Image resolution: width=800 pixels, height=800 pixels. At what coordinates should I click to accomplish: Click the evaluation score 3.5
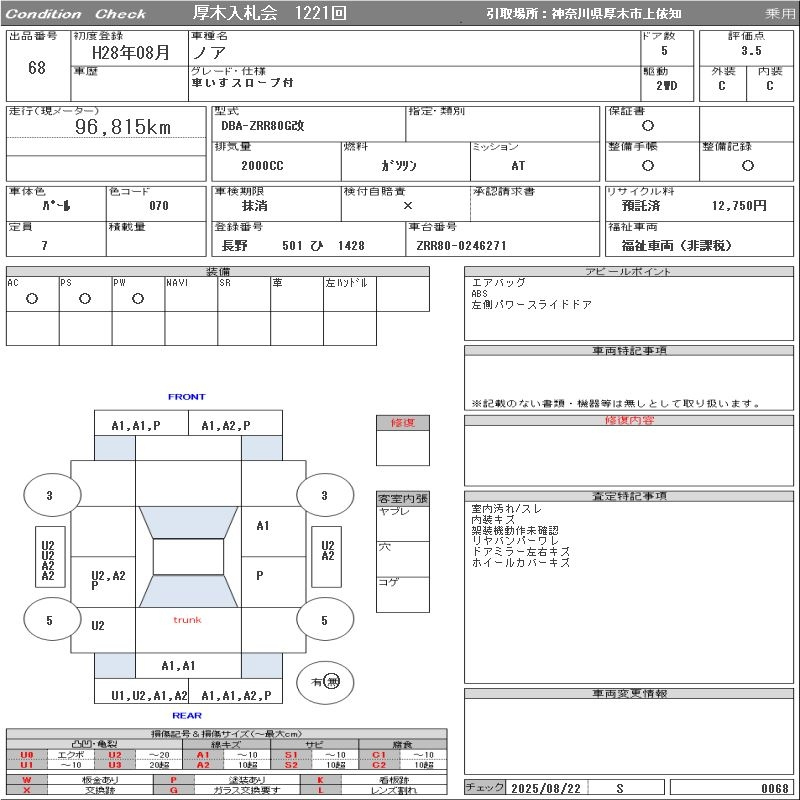751,51
